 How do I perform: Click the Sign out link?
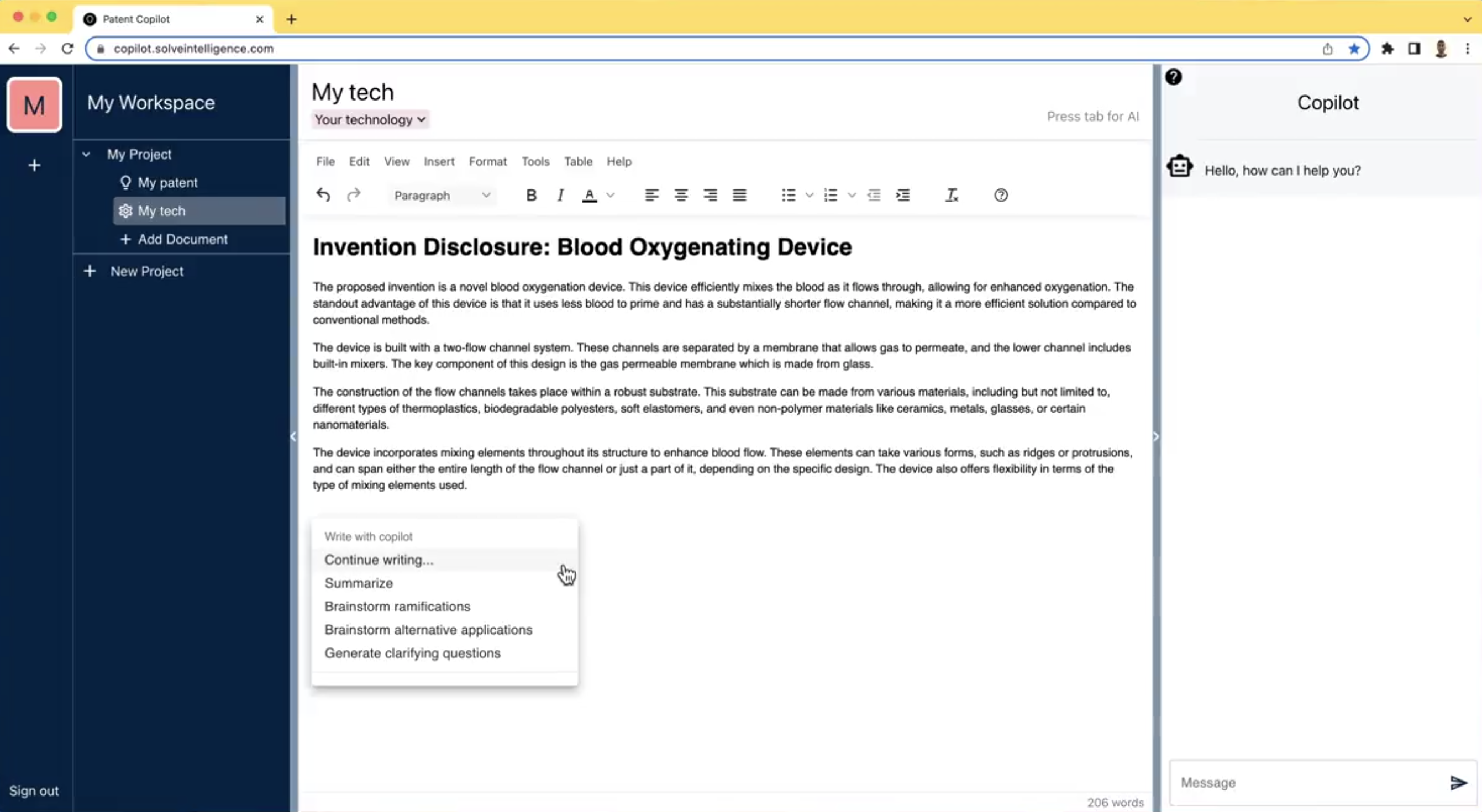[x=34, y=790]
